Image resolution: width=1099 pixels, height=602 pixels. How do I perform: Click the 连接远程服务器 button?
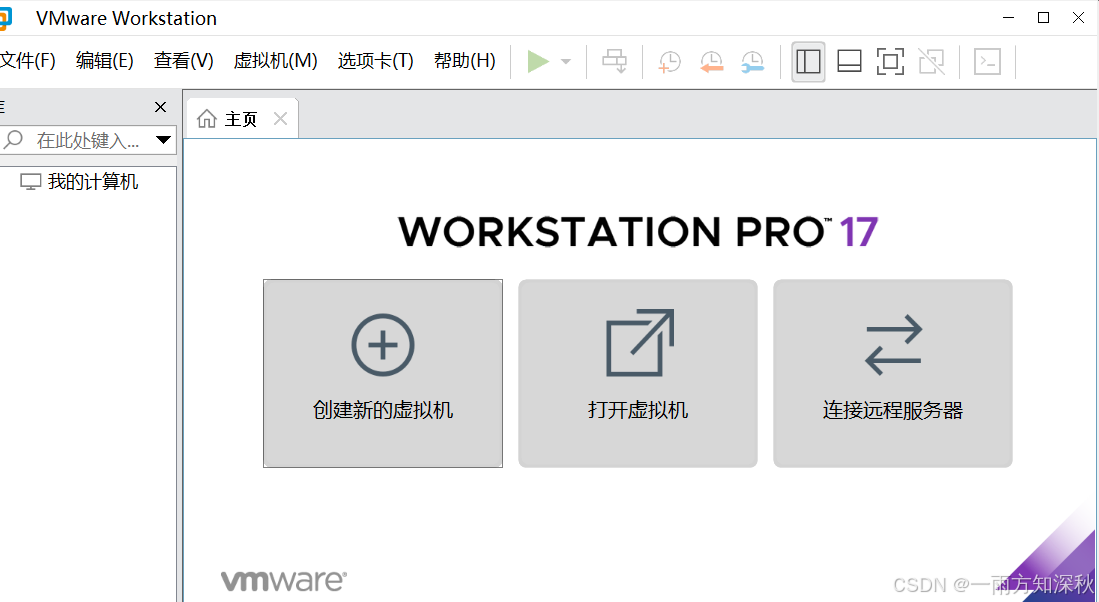893,374
